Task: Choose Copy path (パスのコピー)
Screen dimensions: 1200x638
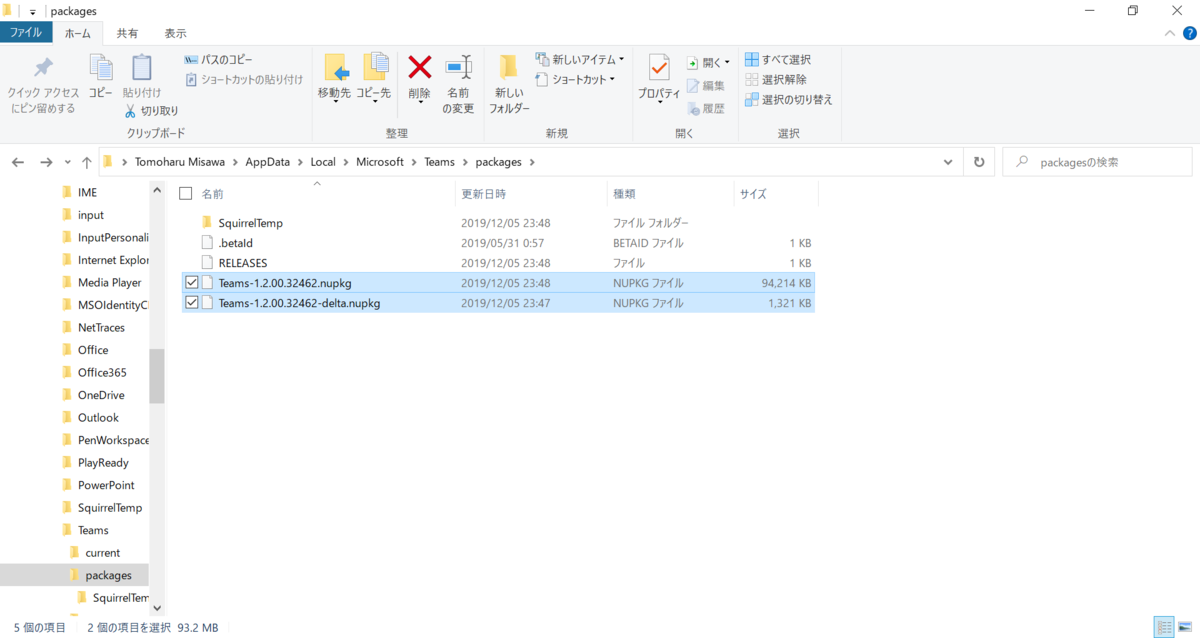Action: [x=219, y=60]
